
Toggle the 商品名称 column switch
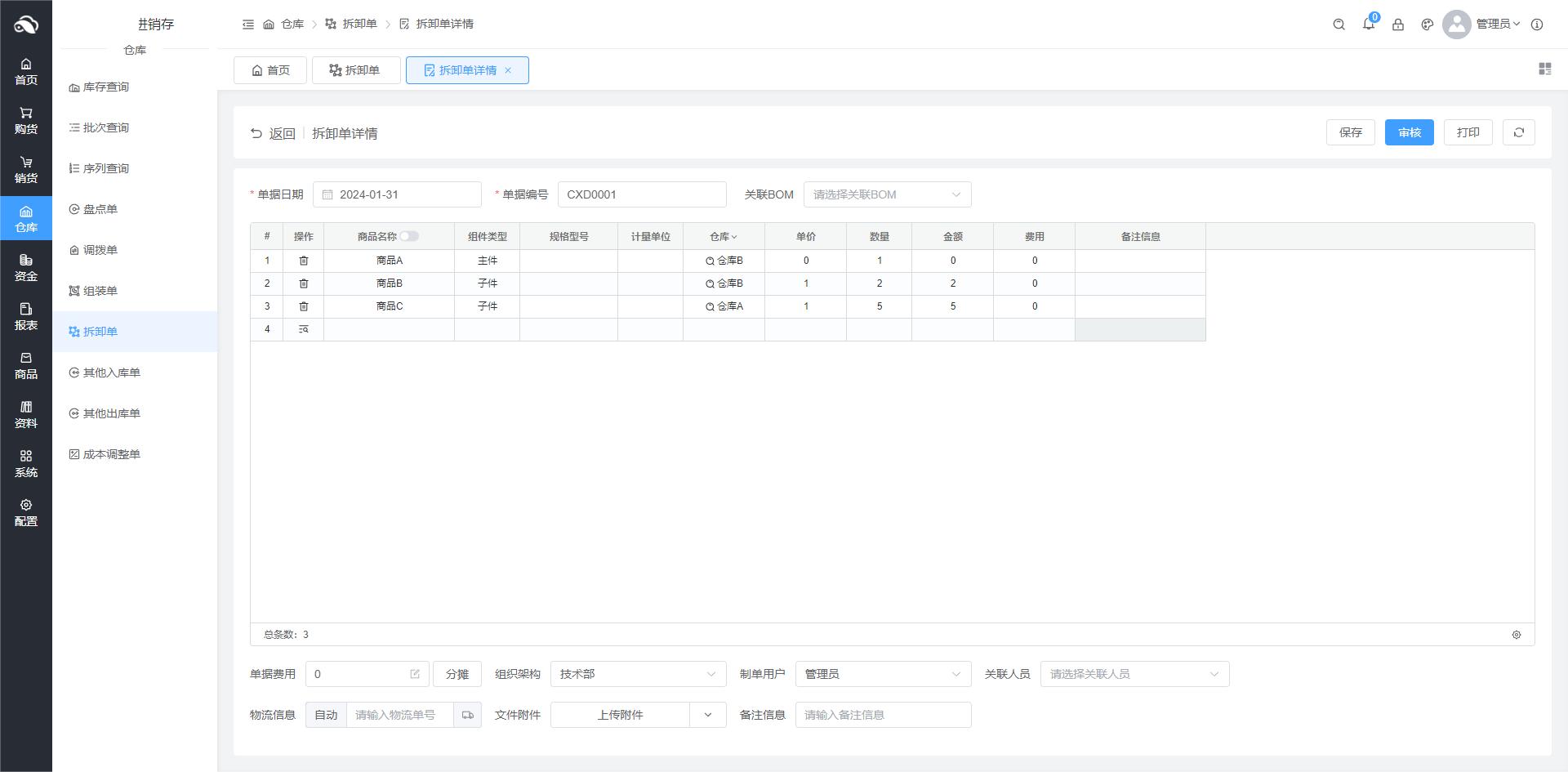coord(408,237)
